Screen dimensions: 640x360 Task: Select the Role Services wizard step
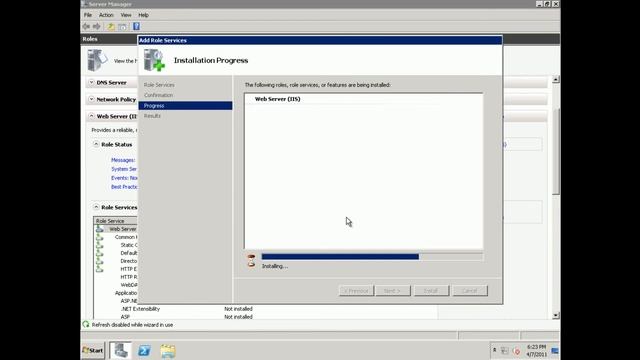[159, 85]
